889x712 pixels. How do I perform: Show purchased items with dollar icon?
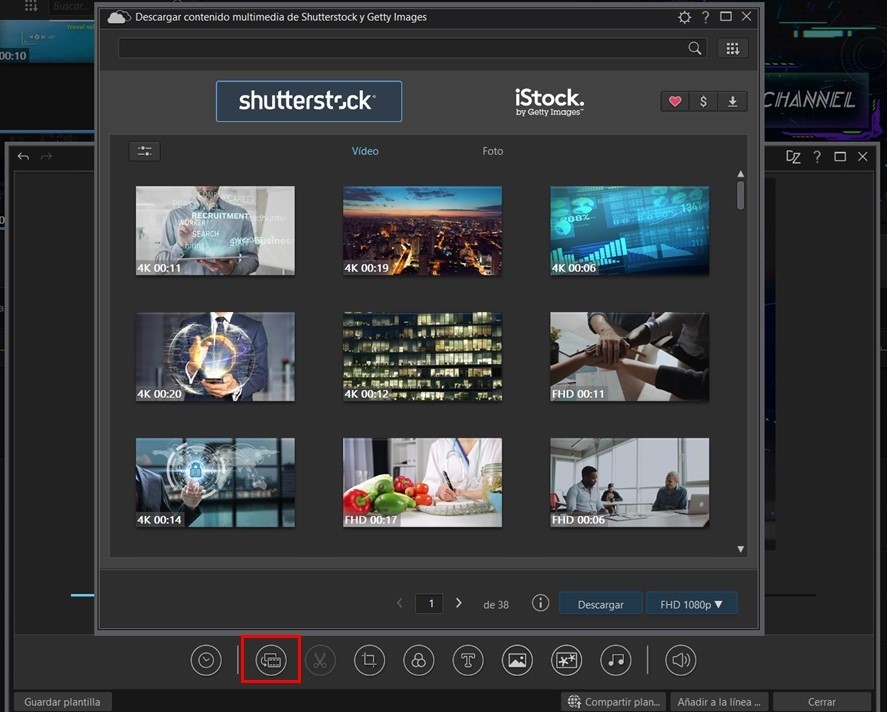703,101
